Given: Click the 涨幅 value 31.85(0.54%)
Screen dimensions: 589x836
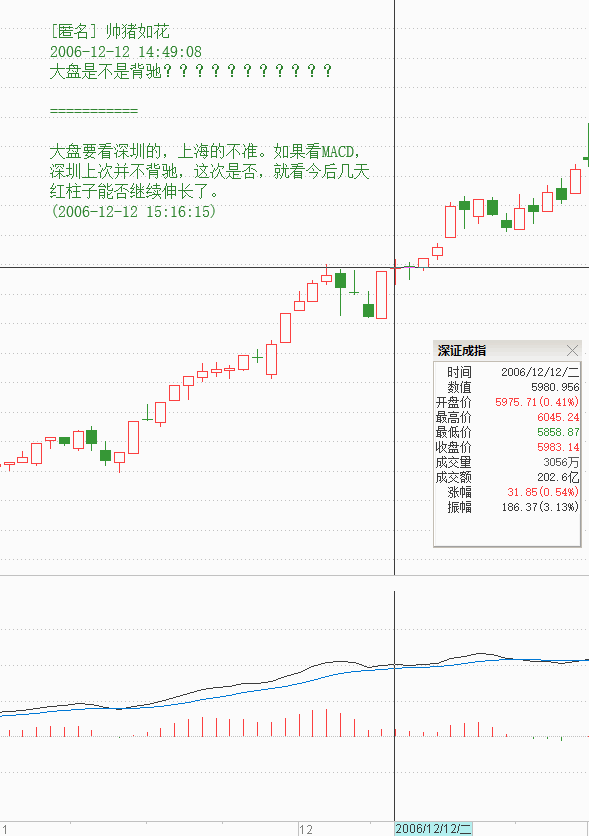Looking at the screenshot, I should coord(542,492).
